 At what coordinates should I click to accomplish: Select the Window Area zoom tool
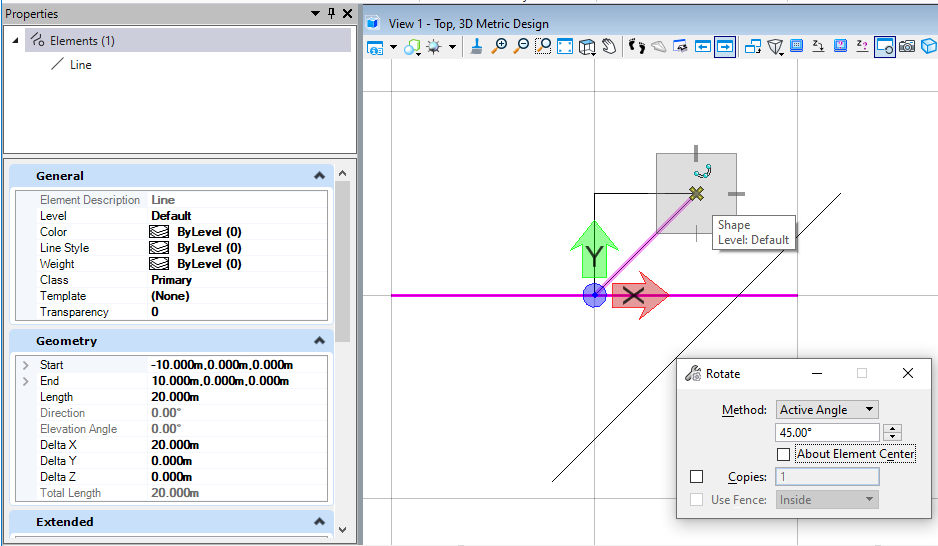coord(543,47)
